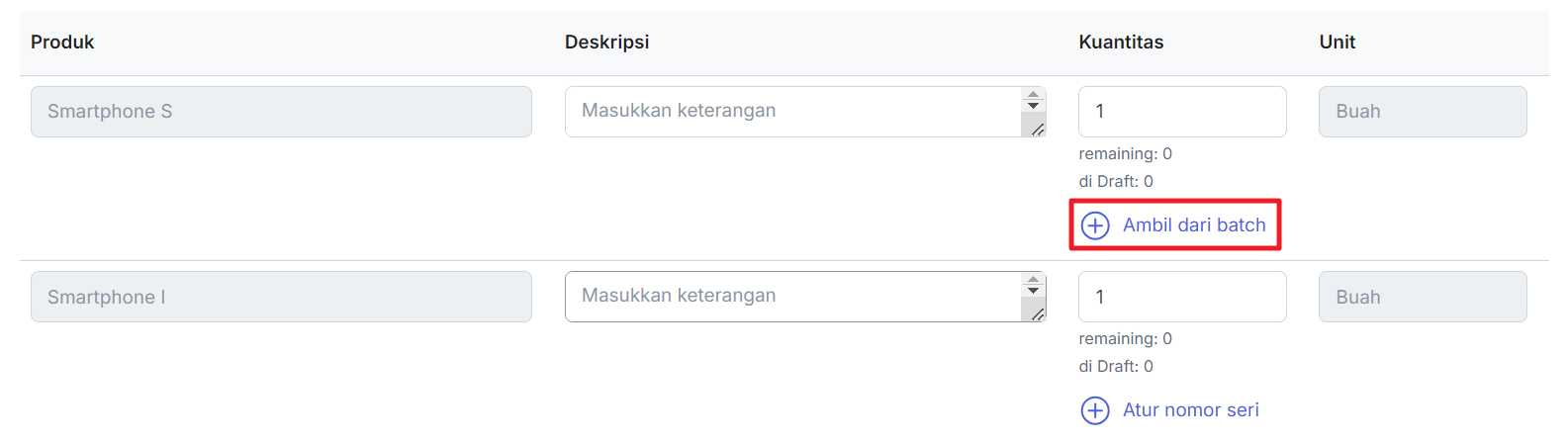This screenshot has height=445, width=1568.
Task: Click the Buah unit field for Smartphone S
Action: tap(1423, 112)
